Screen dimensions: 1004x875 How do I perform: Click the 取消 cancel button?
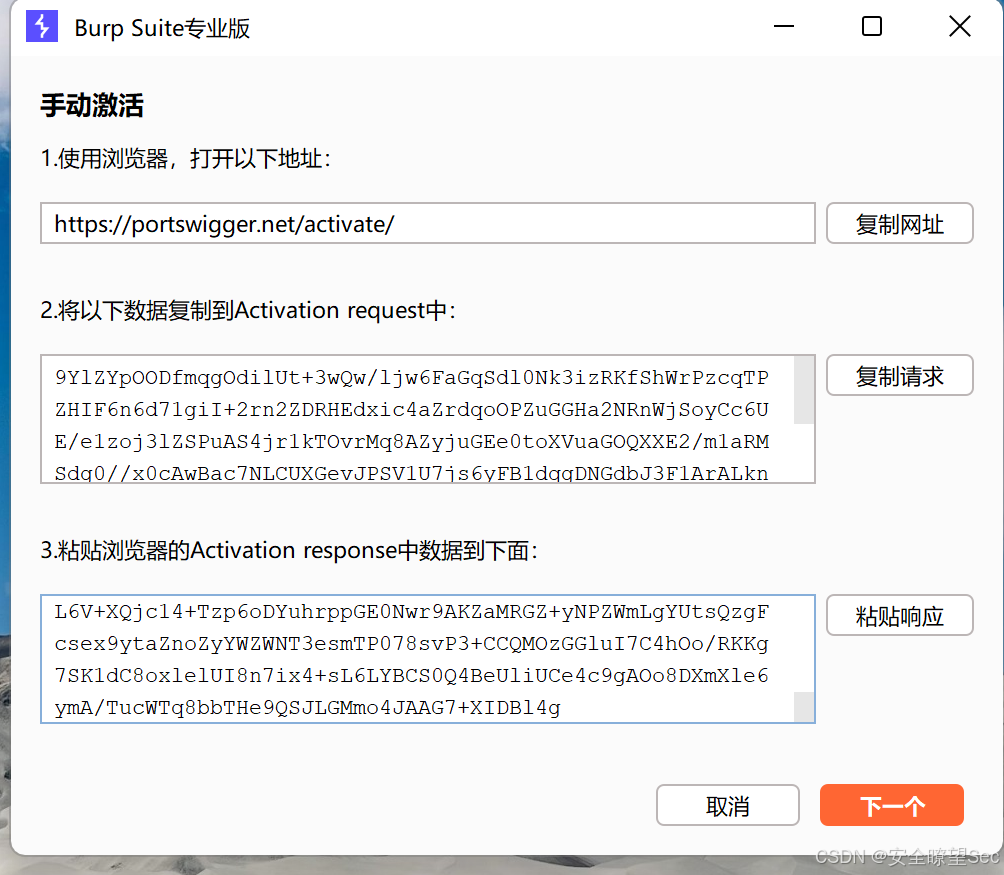(727, 805)
